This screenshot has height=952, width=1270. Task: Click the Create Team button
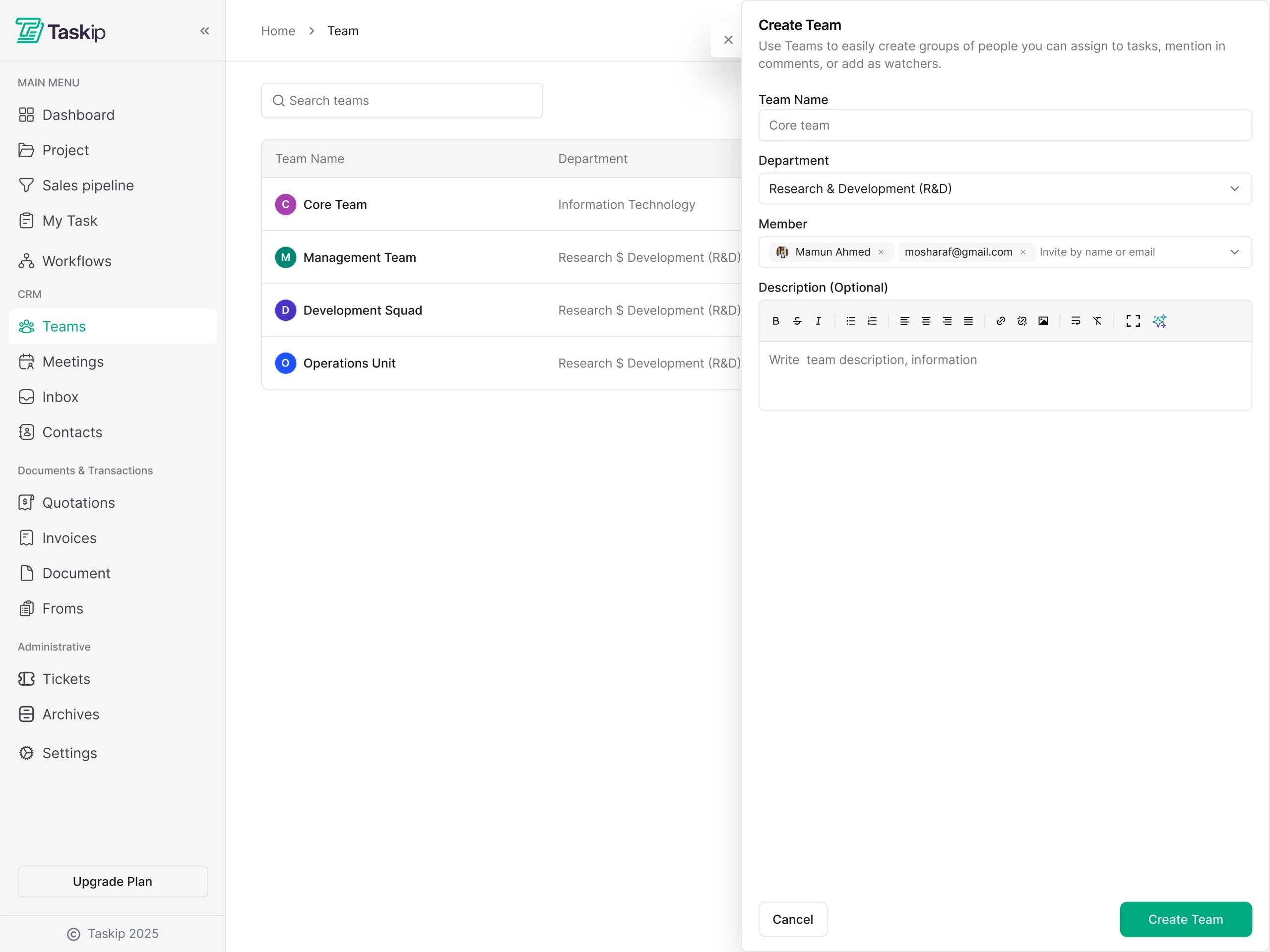[1185, 919]
